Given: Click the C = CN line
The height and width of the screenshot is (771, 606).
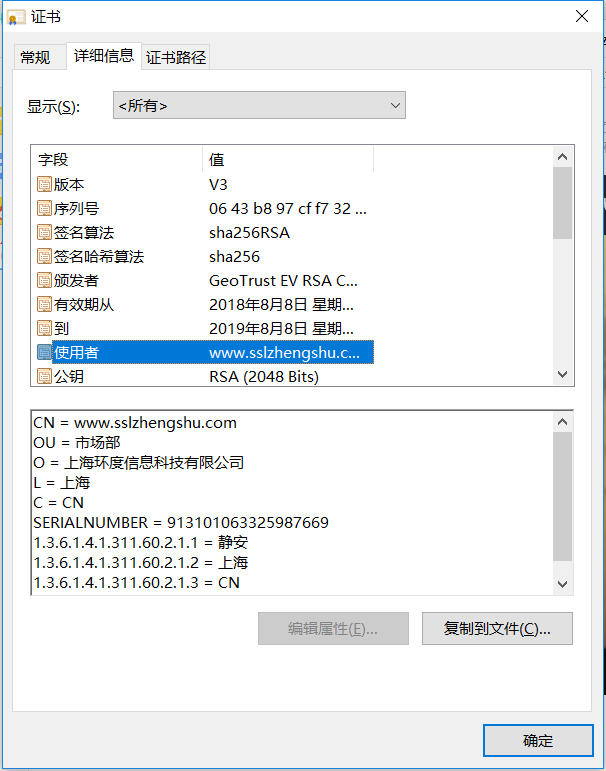Looking at the screenshot, I should [x=59, y=503].
